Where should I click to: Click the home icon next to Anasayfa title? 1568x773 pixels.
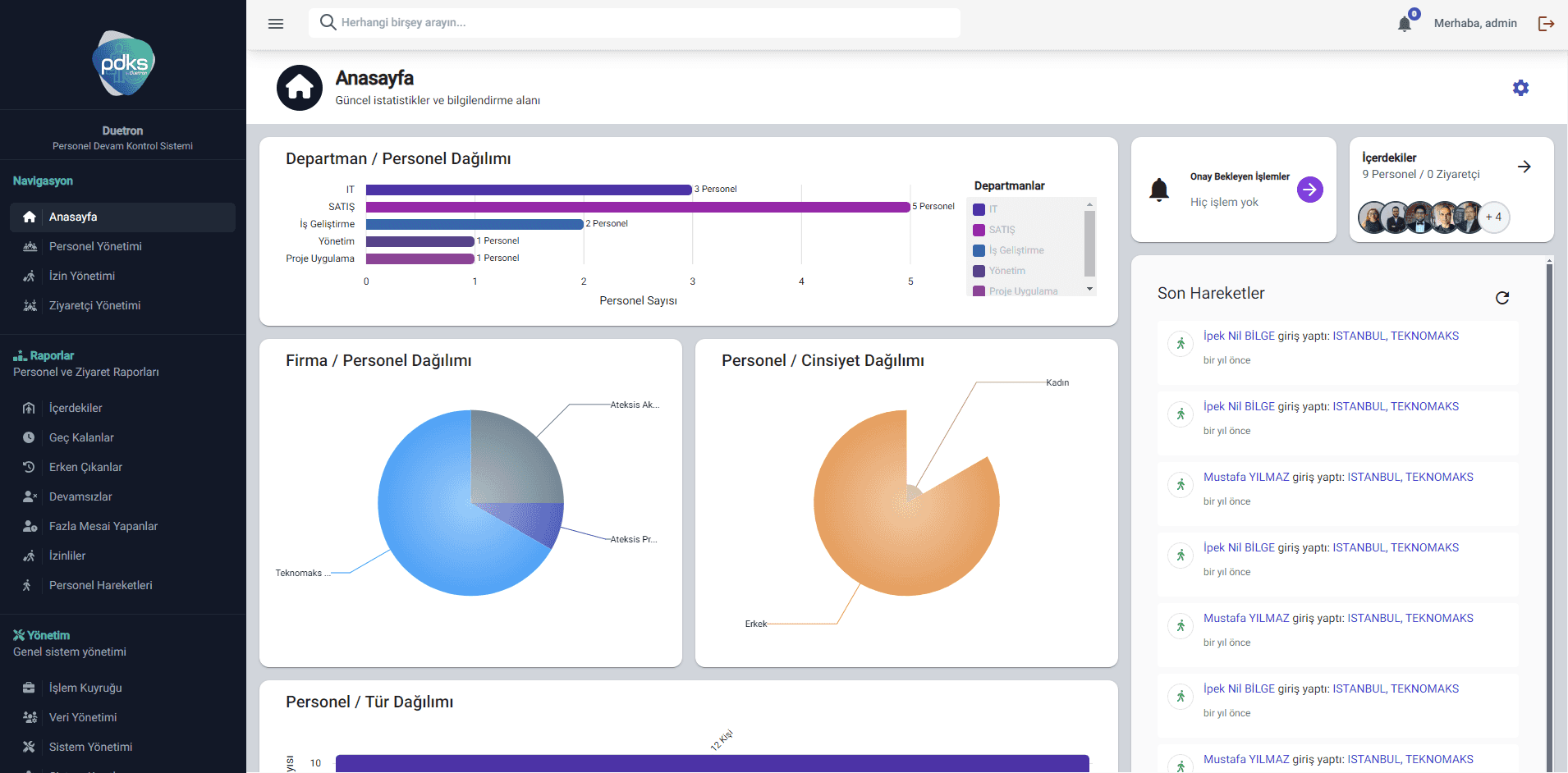point(300,88)
